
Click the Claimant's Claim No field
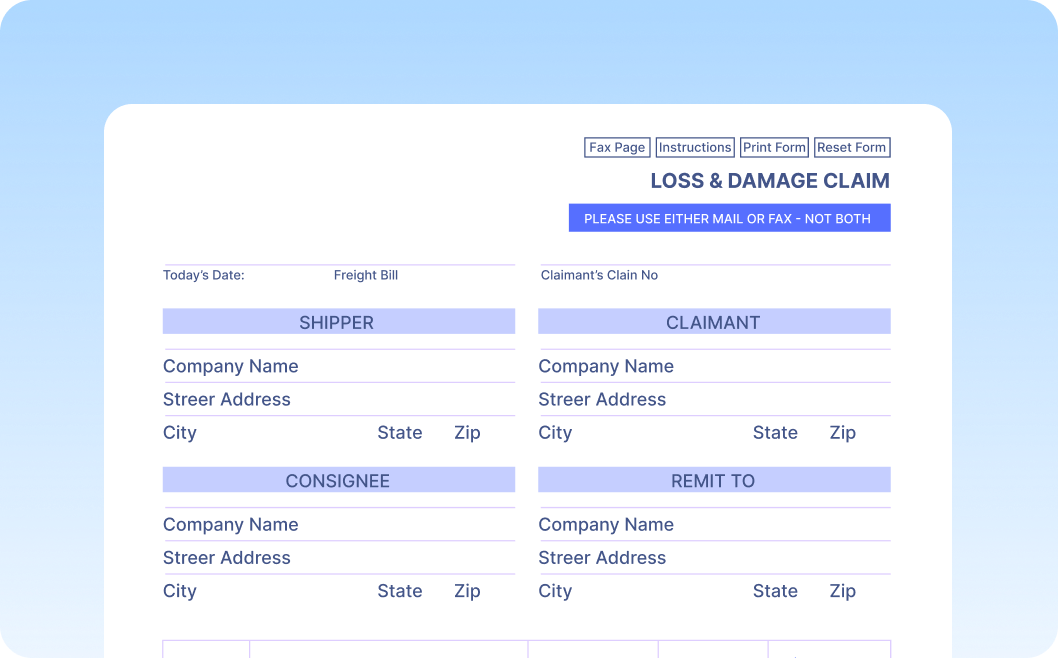click(770, 275)
